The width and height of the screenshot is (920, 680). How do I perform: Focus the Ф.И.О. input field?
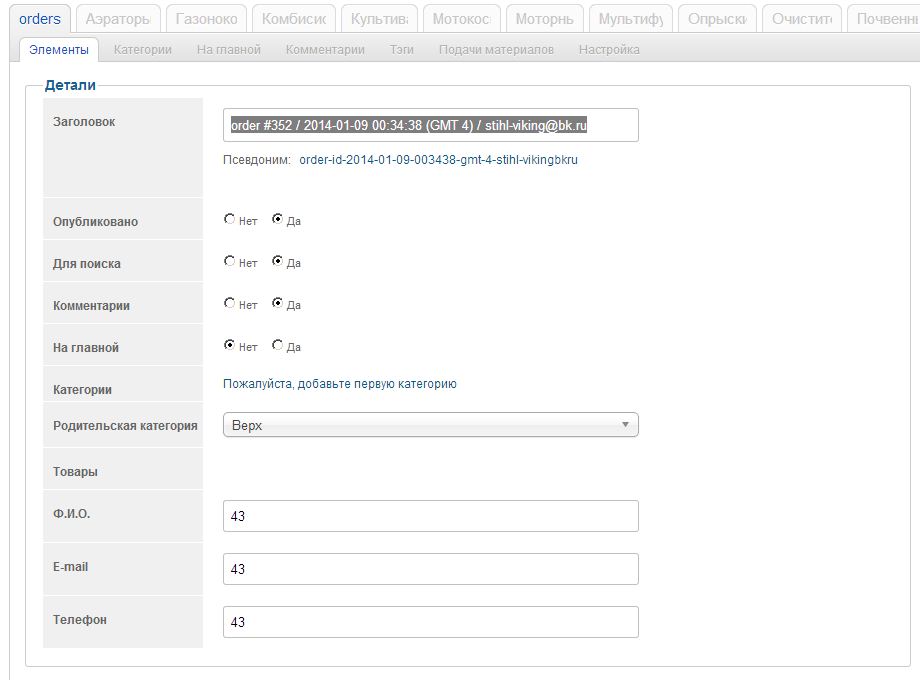coord(430,516)
